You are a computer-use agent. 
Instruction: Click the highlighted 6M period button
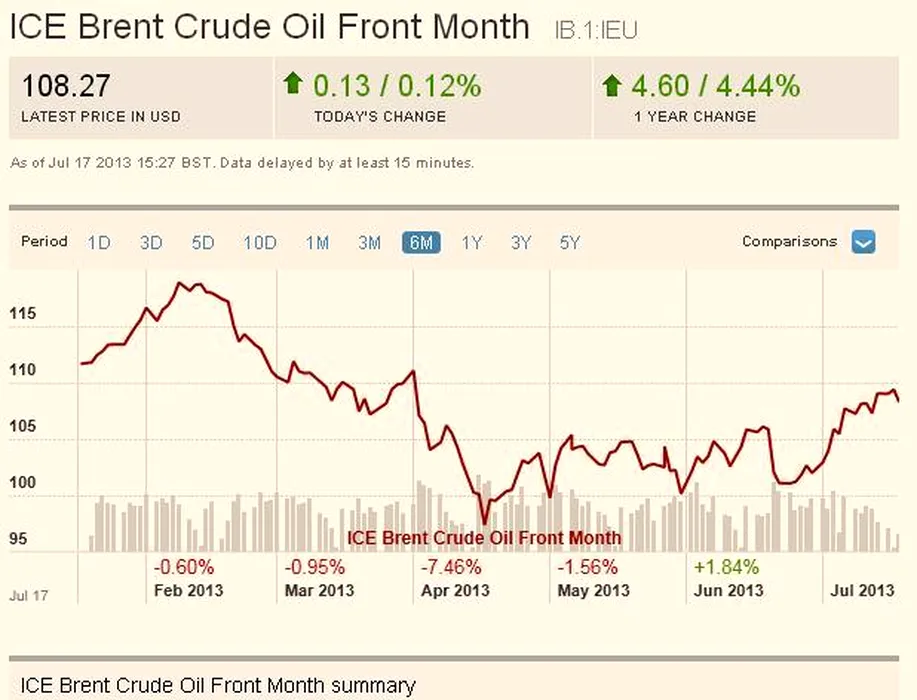coord(421,242)
